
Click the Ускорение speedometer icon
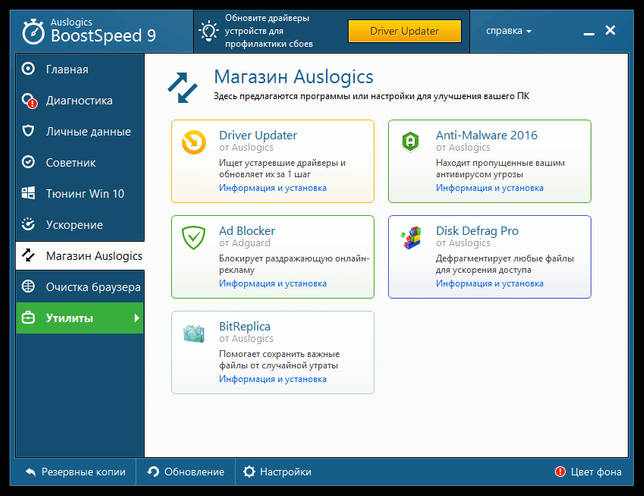(28, 224)
